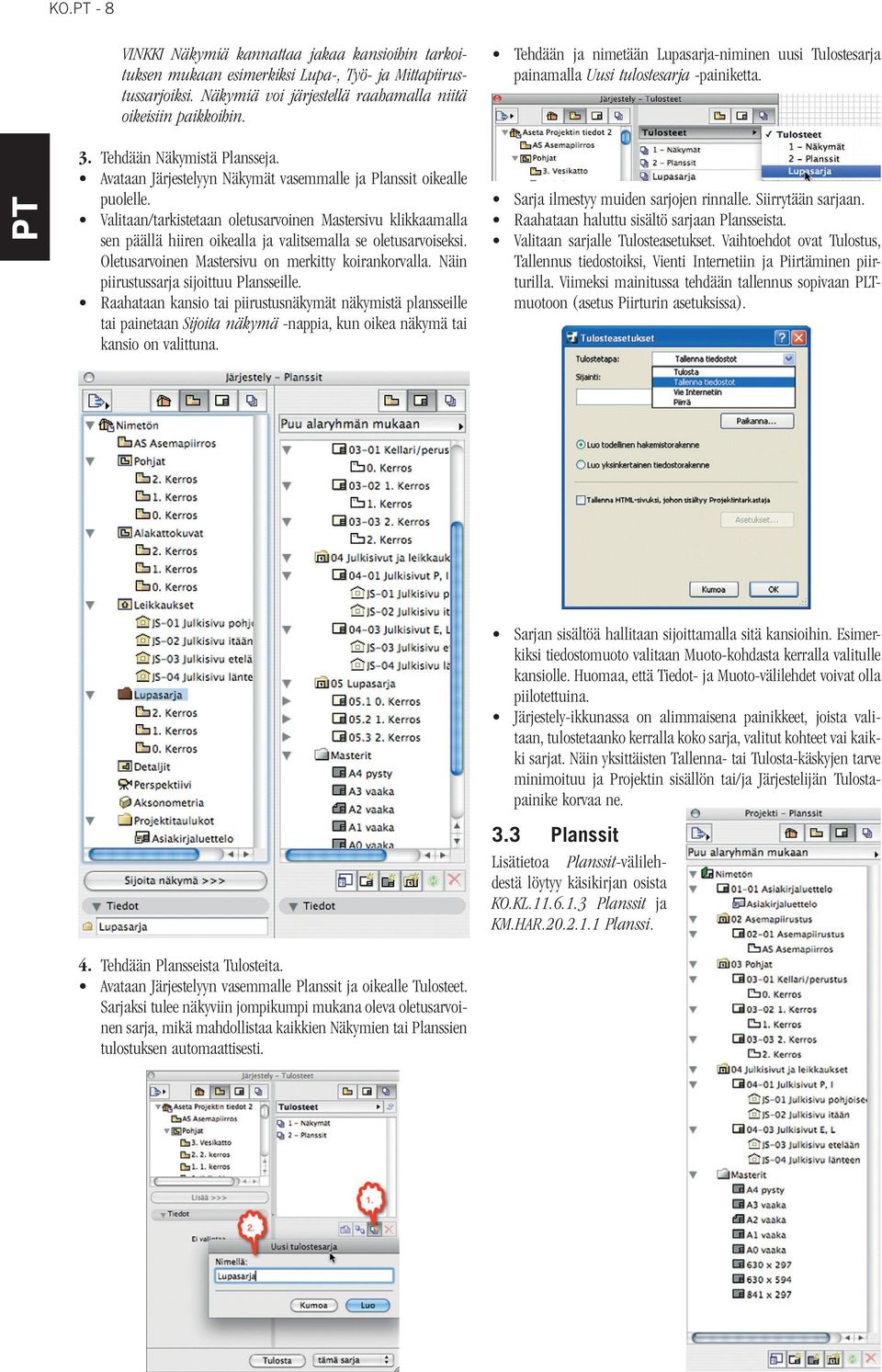Collapse the left Tiedot section in Järjestely - Planssit
882x1372 pixels.
pyautogui.click(x=96, y=906)
